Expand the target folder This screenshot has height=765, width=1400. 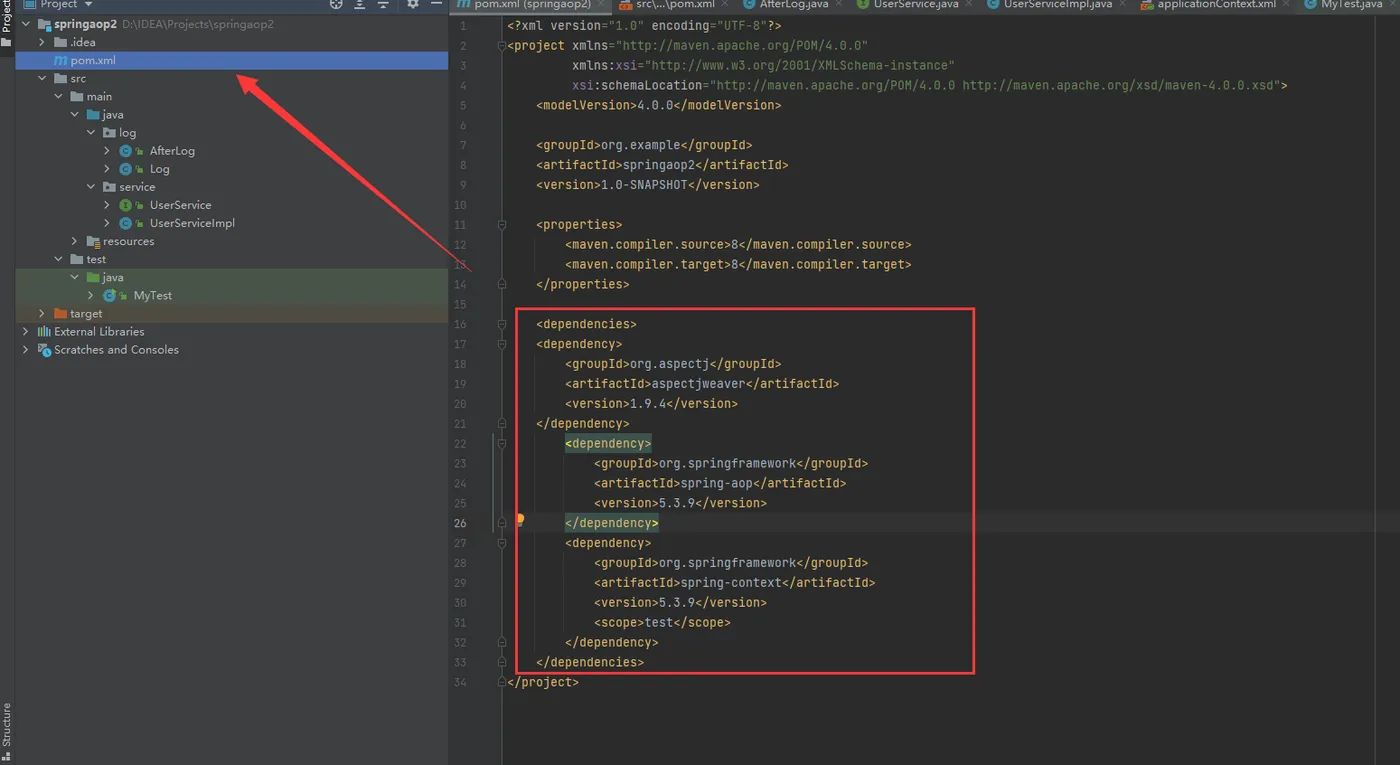click(x=42, y=313)
